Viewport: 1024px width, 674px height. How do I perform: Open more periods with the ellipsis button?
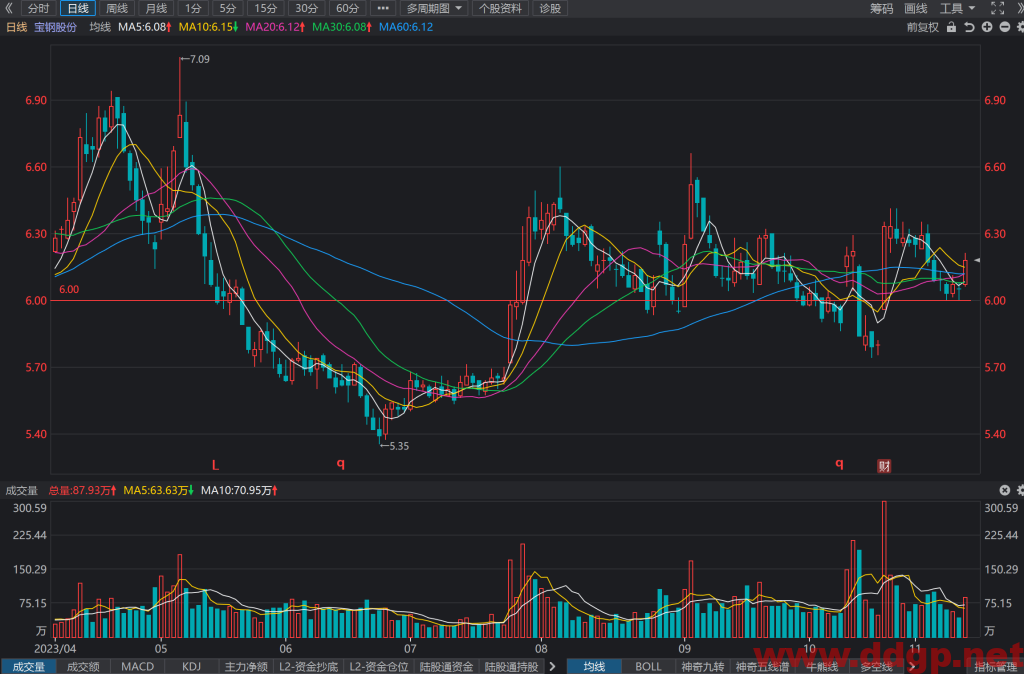[383, 8]
